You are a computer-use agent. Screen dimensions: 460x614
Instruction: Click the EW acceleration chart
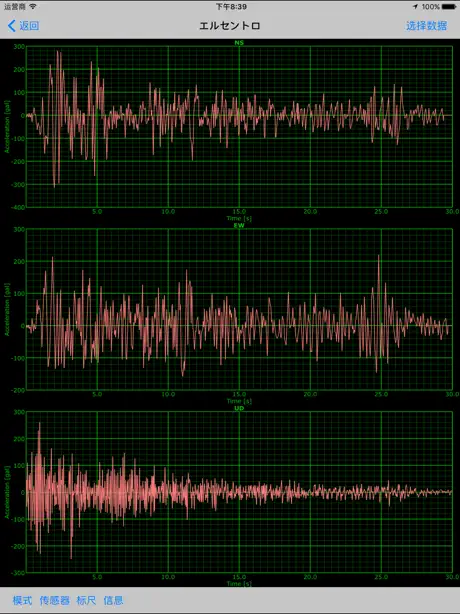point(239,309)
